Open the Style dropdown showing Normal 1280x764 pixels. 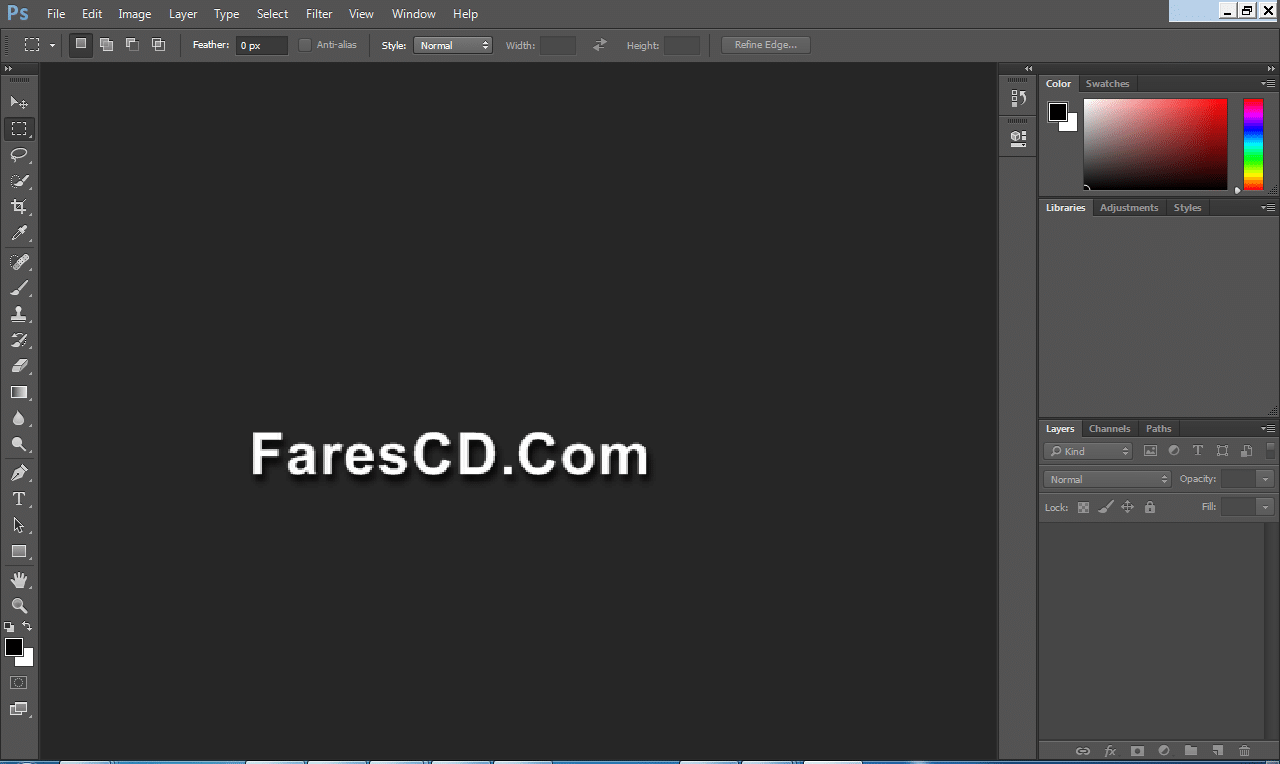click(x=453, y=45)
